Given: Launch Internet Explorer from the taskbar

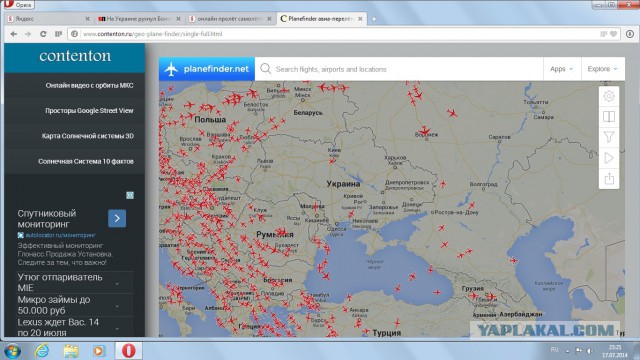Looking at the screenshot, I should pos(42,351).
